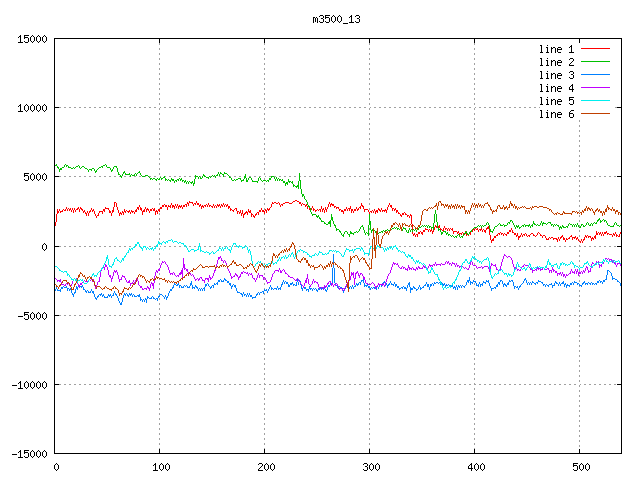Click the "line 1" legend label
640x480 pixels.
(x=556, y=49)
